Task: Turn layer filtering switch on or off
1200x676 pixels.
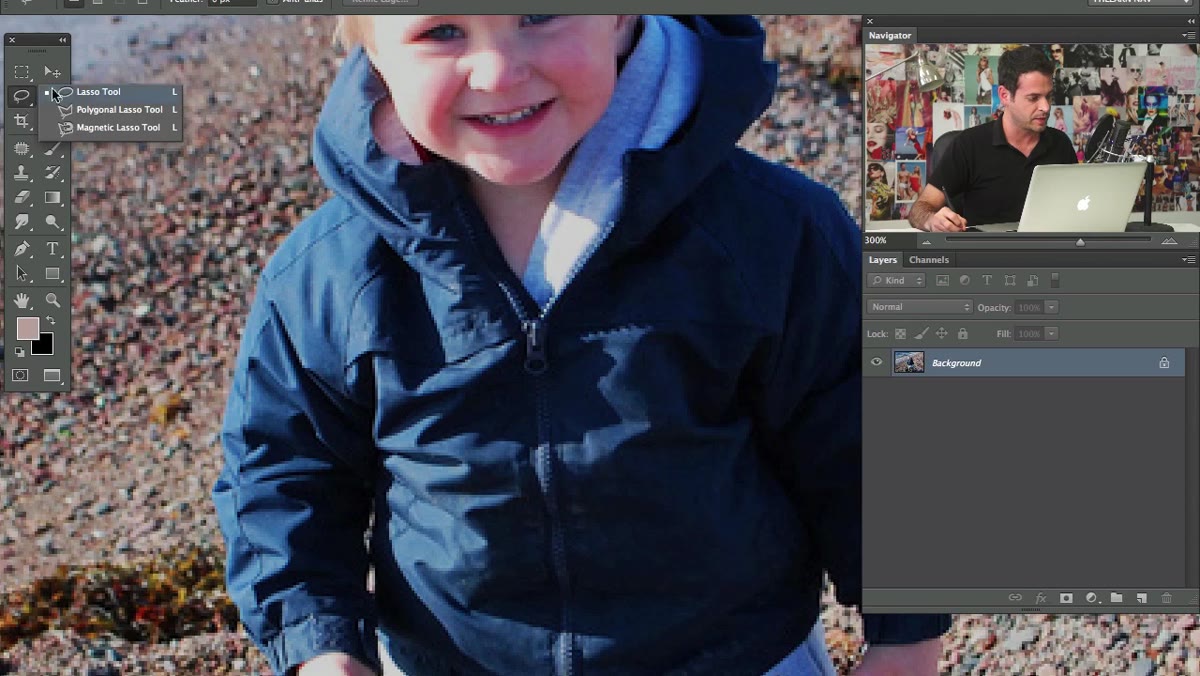Action: [1055, 281]
